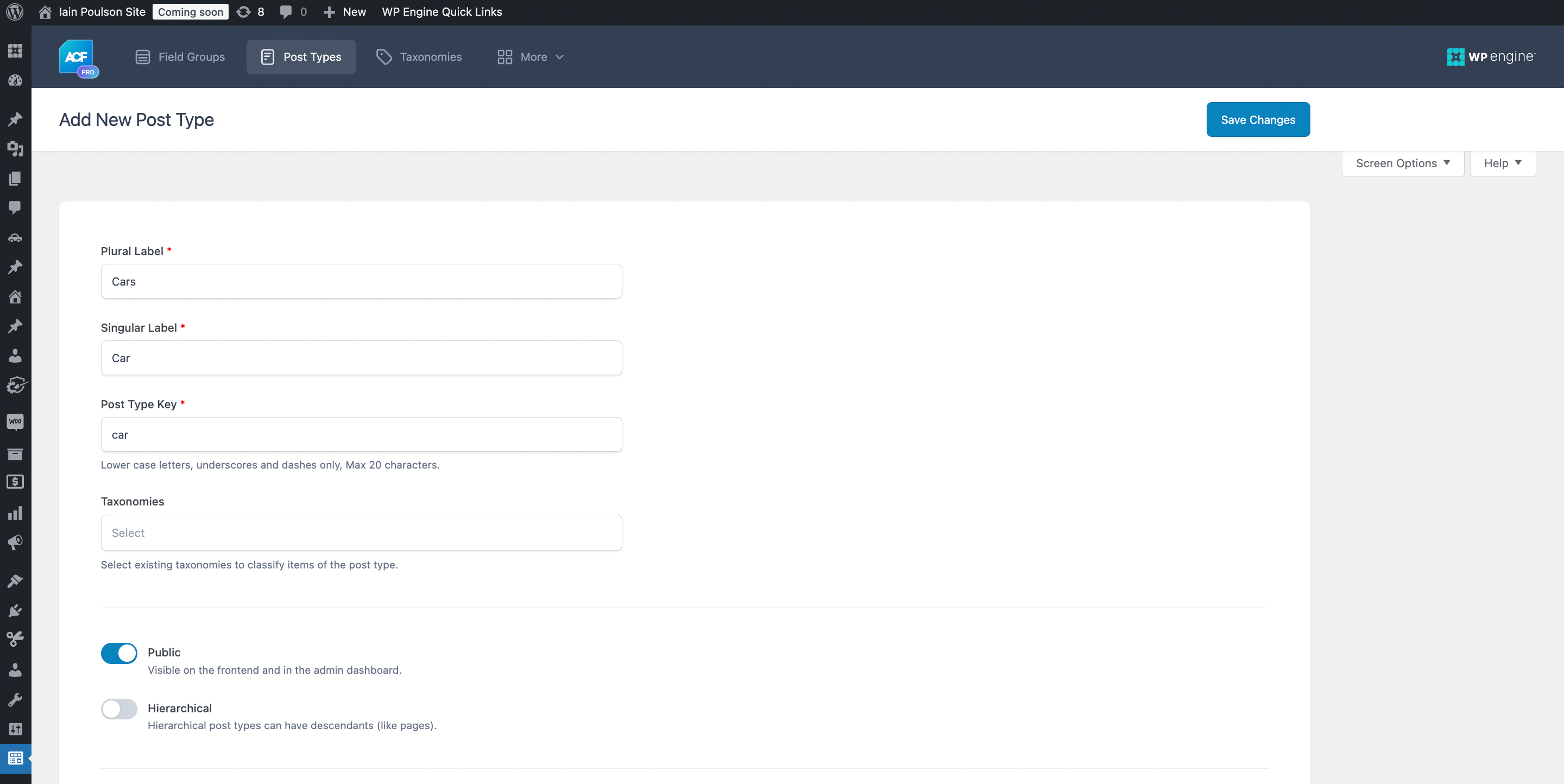
Task: Expand the More menu
Action: [x=531, y=57]
